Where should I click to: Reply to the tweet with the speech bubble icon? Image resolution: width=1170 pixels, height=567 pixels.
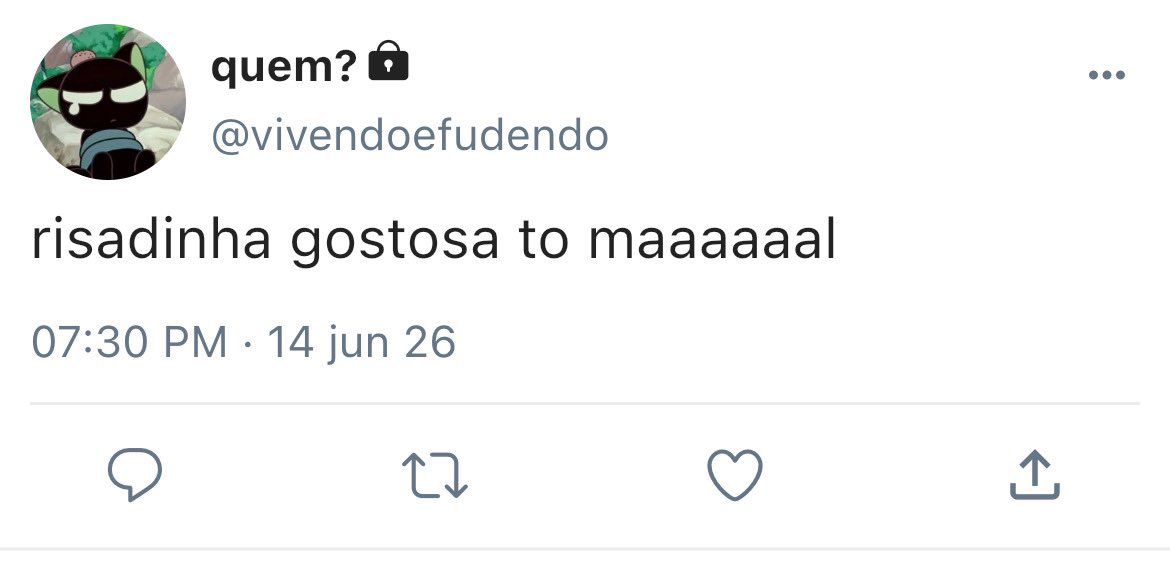point(135,474)
